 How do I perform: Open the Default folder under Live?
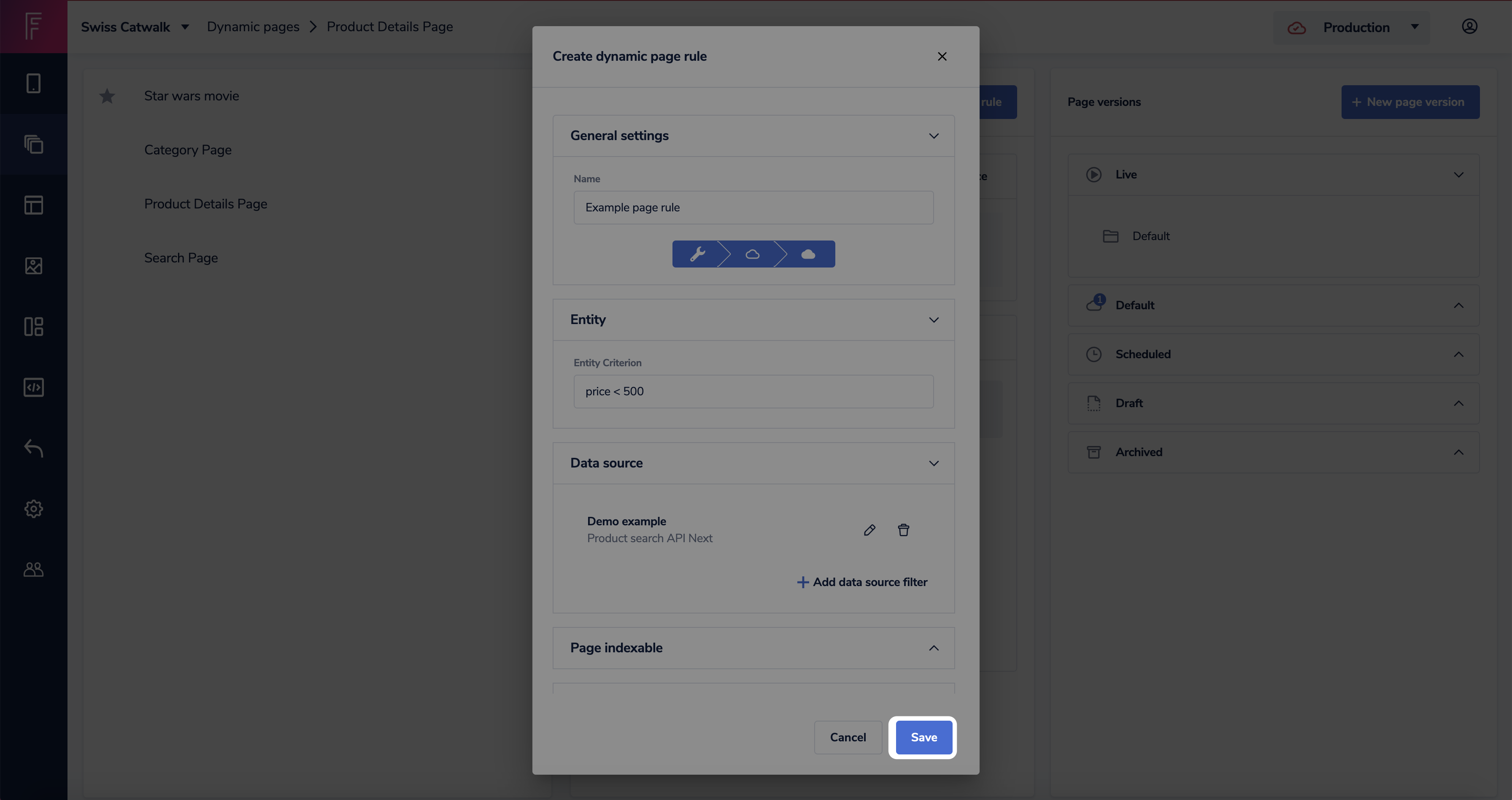1150,236
